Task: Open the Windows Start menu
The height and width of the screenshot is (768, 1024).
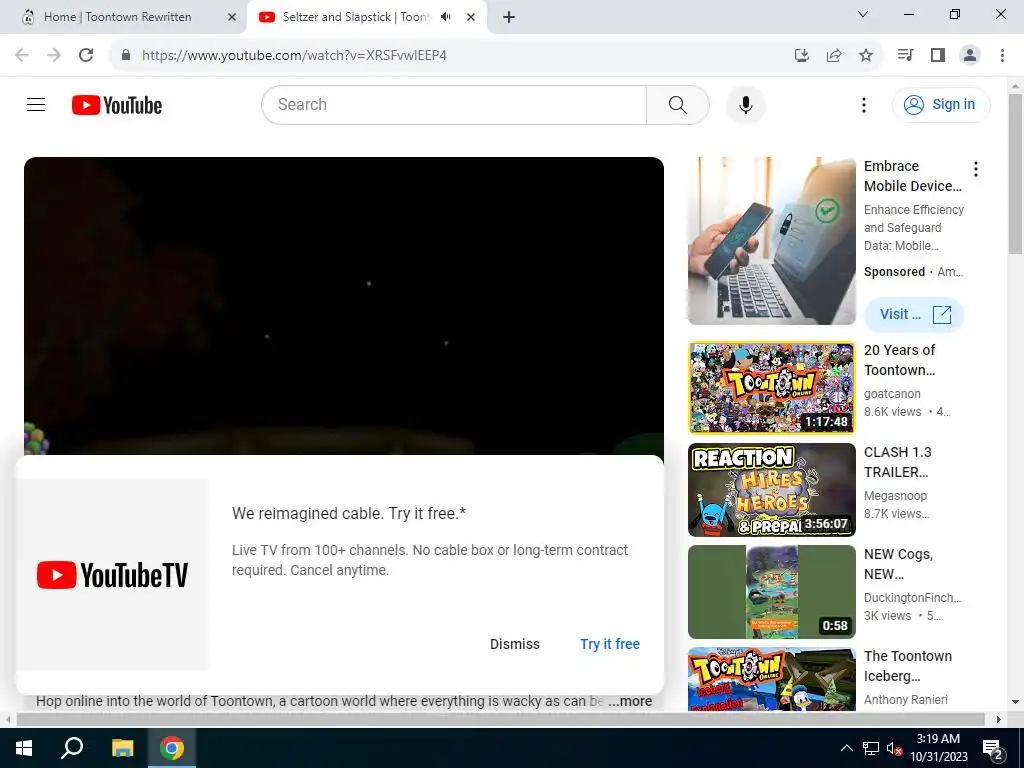Action: click(x=24, y=748)
